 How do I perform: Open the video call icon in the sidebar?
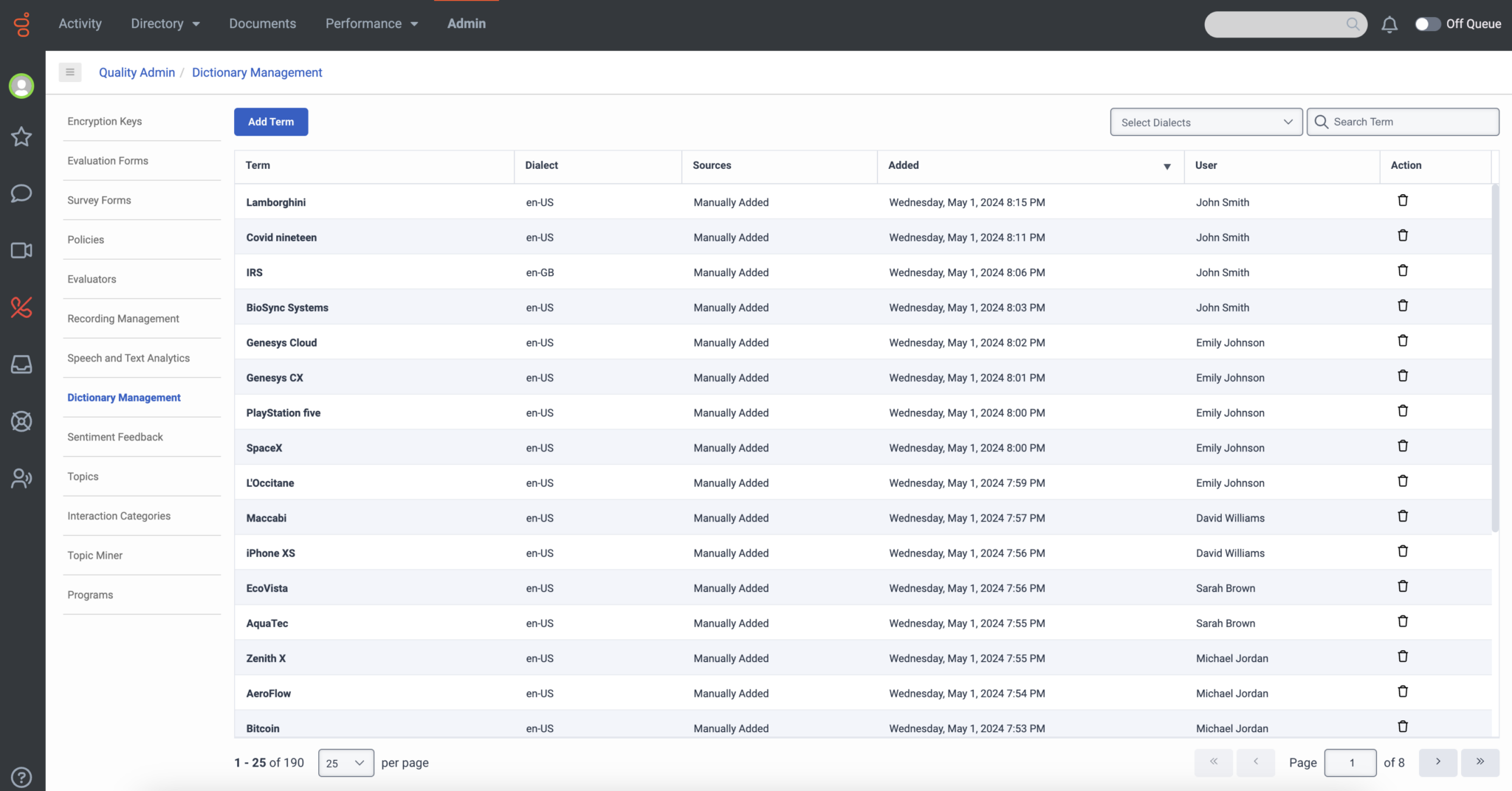coord(21,251)
